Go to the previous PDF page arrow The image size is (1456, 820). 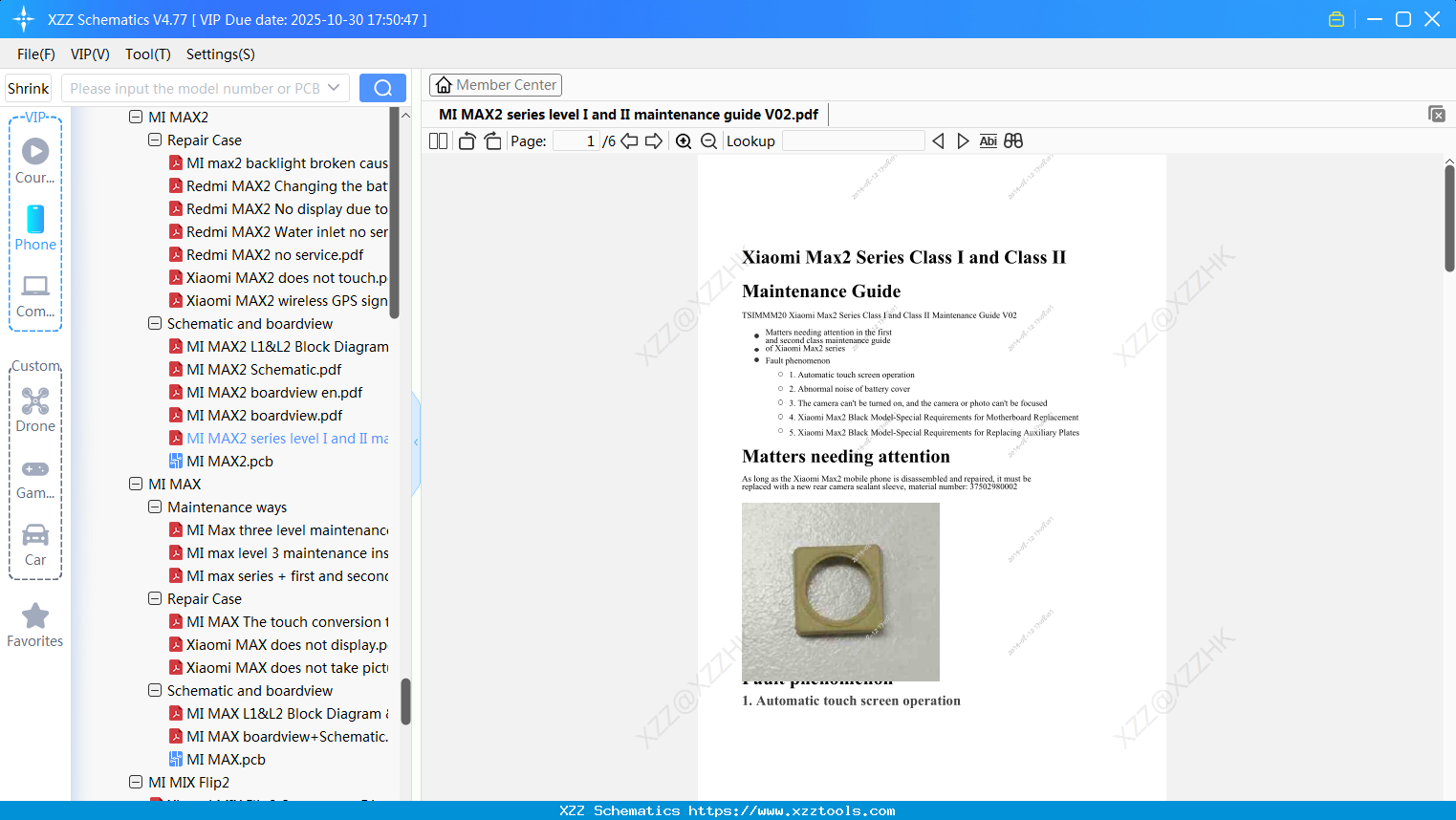(629, 141)
